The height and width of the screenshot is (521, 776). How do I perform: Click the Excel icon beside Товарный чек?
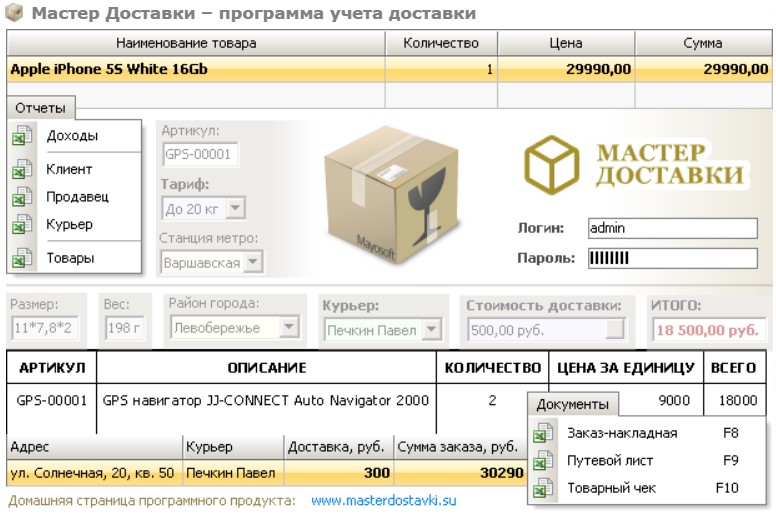(543, 488)
